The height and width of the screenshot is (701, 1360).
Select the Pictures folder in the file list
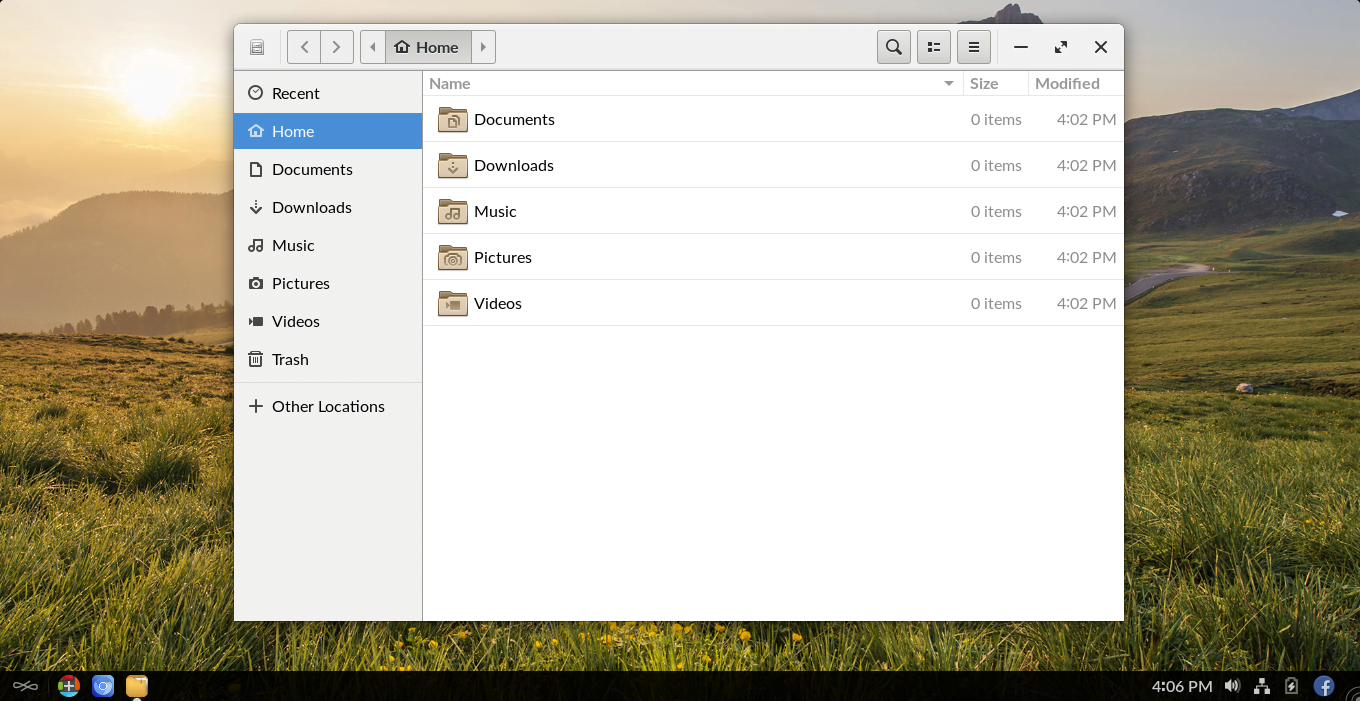pyautogui.click(x=773, y=257)
